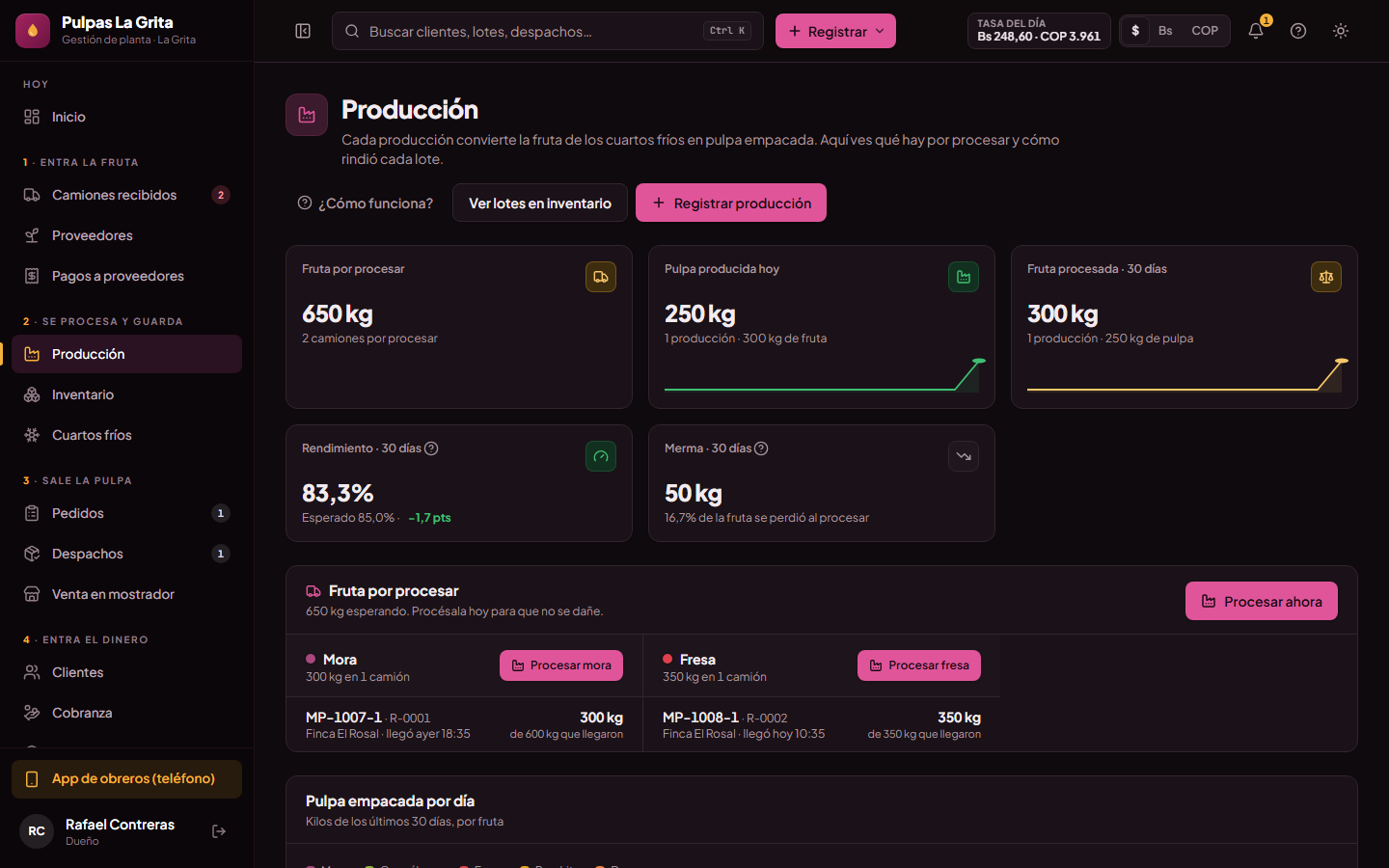Show Rendimiento 30 días info tooltip icon

pyautogui.click(x=431, y=448)
